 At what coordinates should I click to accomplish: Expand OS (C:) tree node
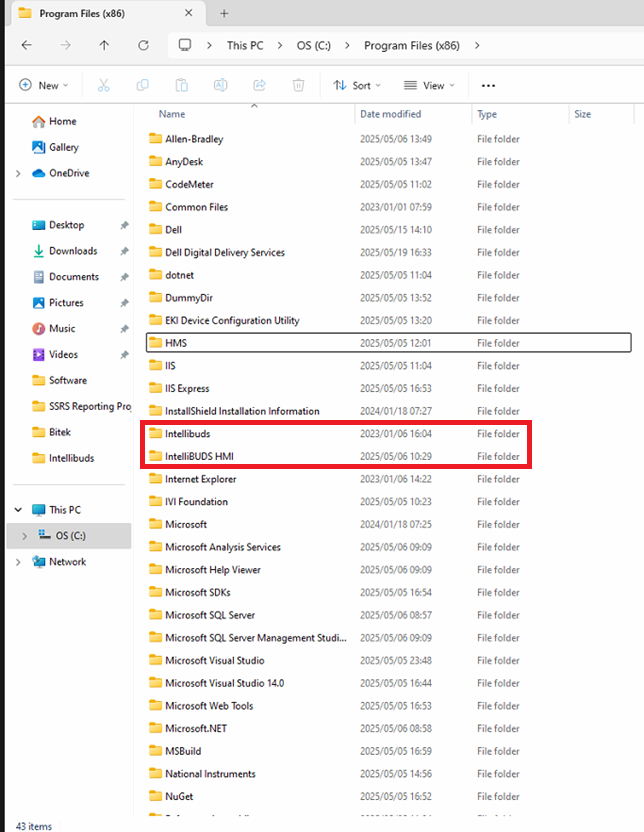click(24, 536)
